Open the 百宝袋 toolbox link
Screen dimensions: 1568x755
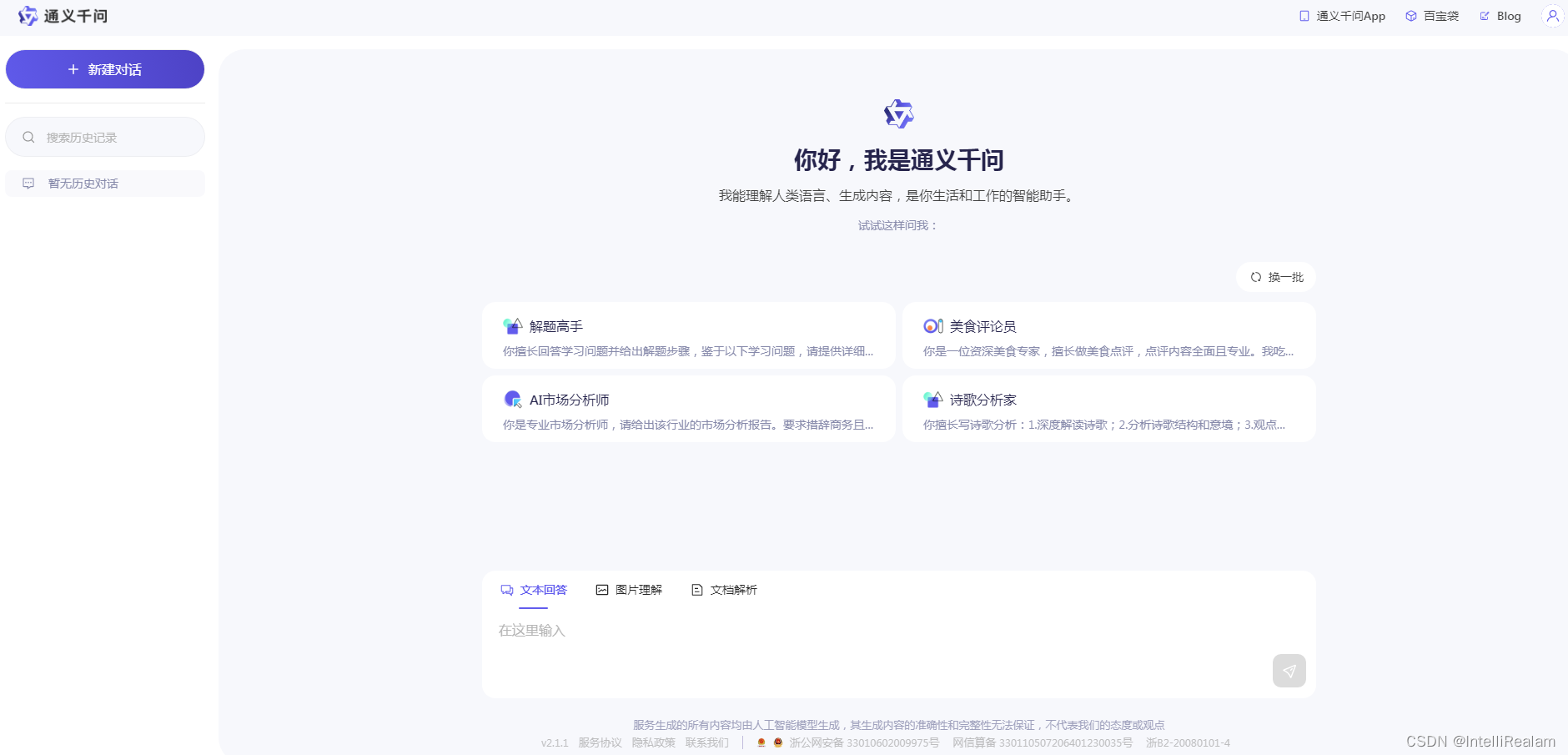click(x=1432, y=16)
